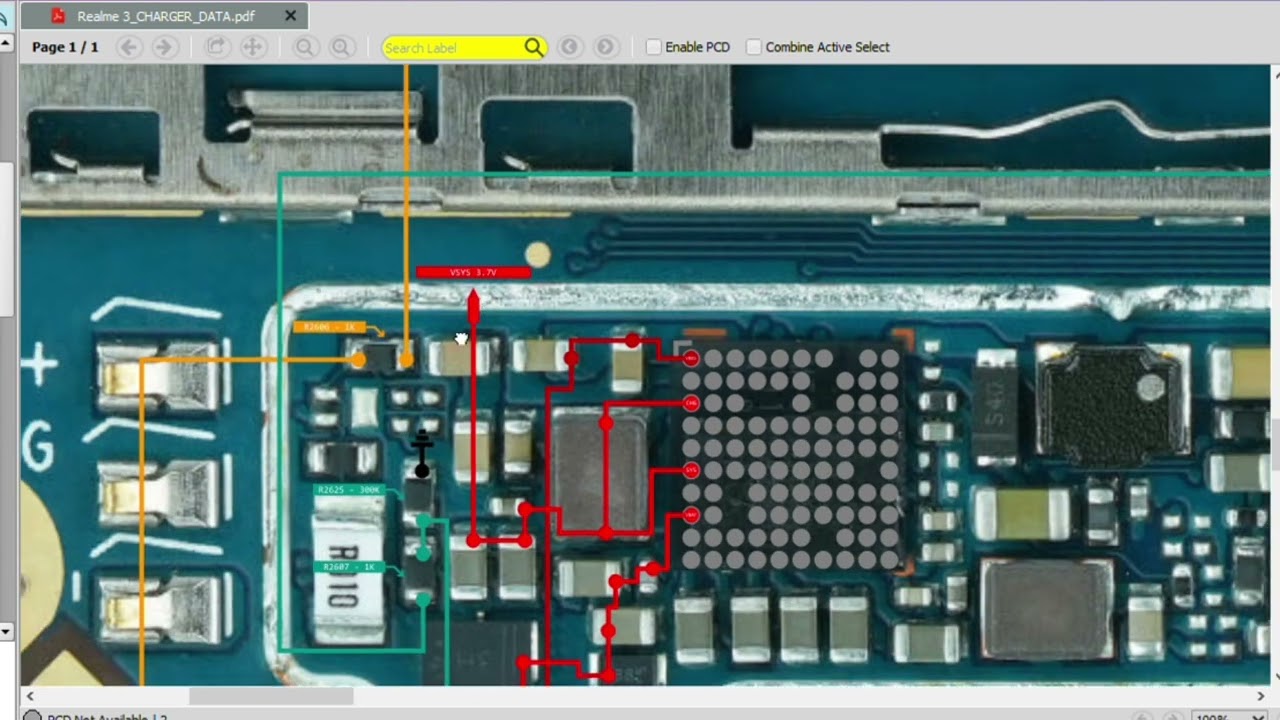The image size is (1280, 720).
Task: Click the zoom out magnifier icon
Action: [305, 47]
